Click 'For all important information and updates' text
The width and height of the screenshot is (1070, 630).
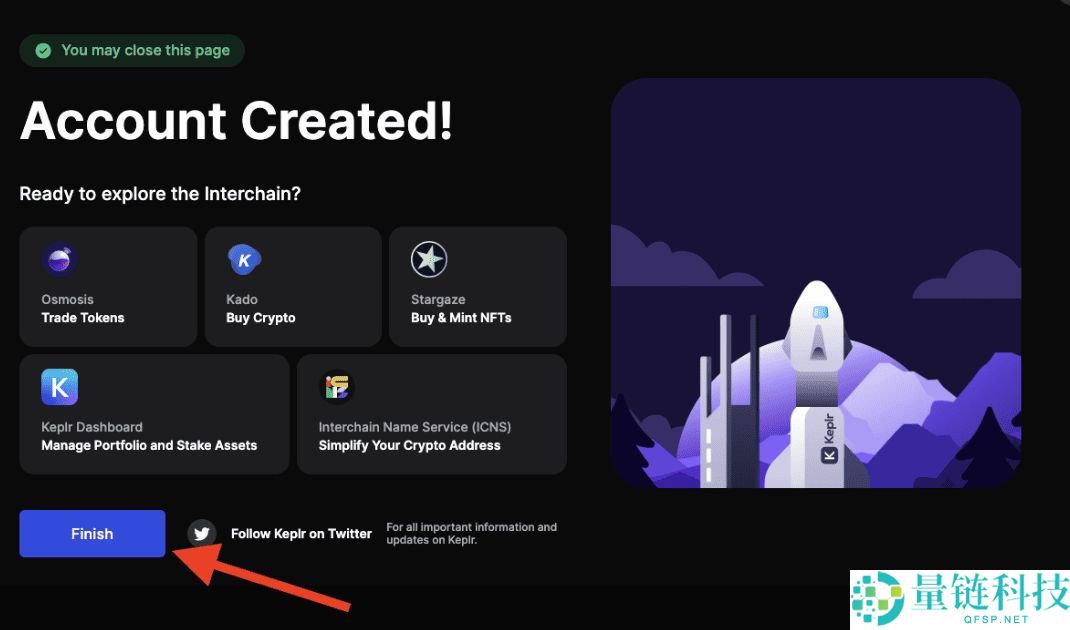pos(472,533)
